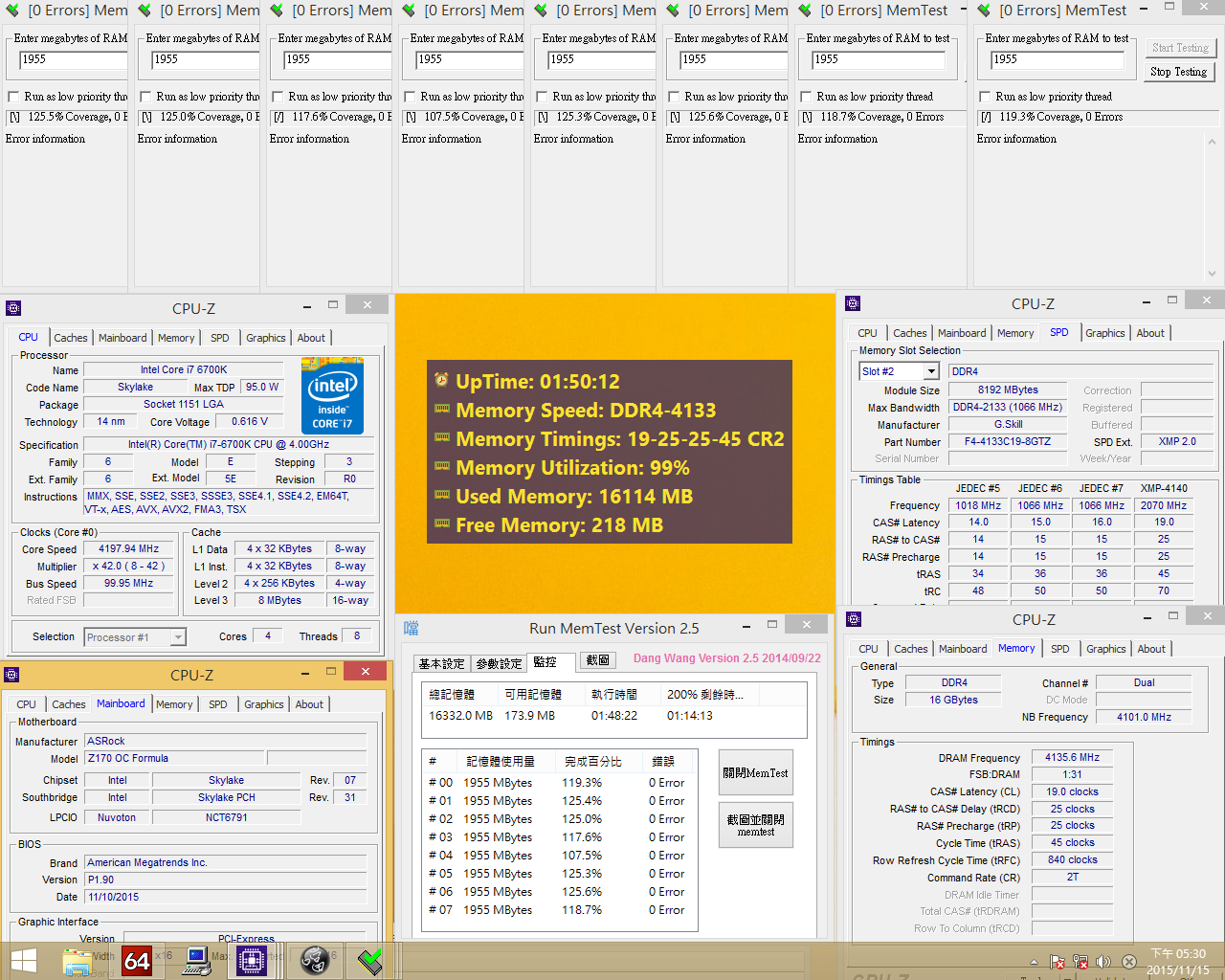The height and width of the screenshot is (980, 1225).
Task: Switch to the Caches tab in CPU-Z
Action: tap(70, 338)
